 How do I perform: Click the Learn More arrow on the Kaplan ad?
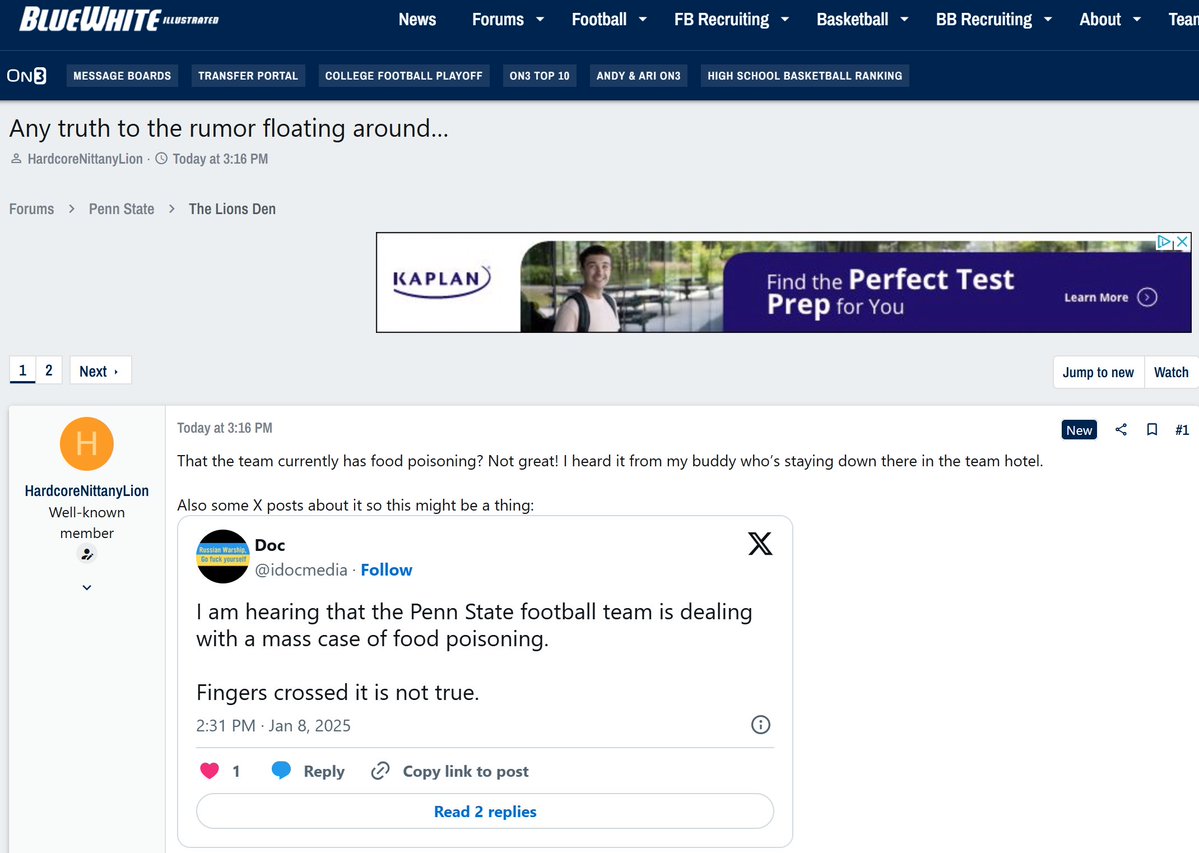coord(1147,297)
